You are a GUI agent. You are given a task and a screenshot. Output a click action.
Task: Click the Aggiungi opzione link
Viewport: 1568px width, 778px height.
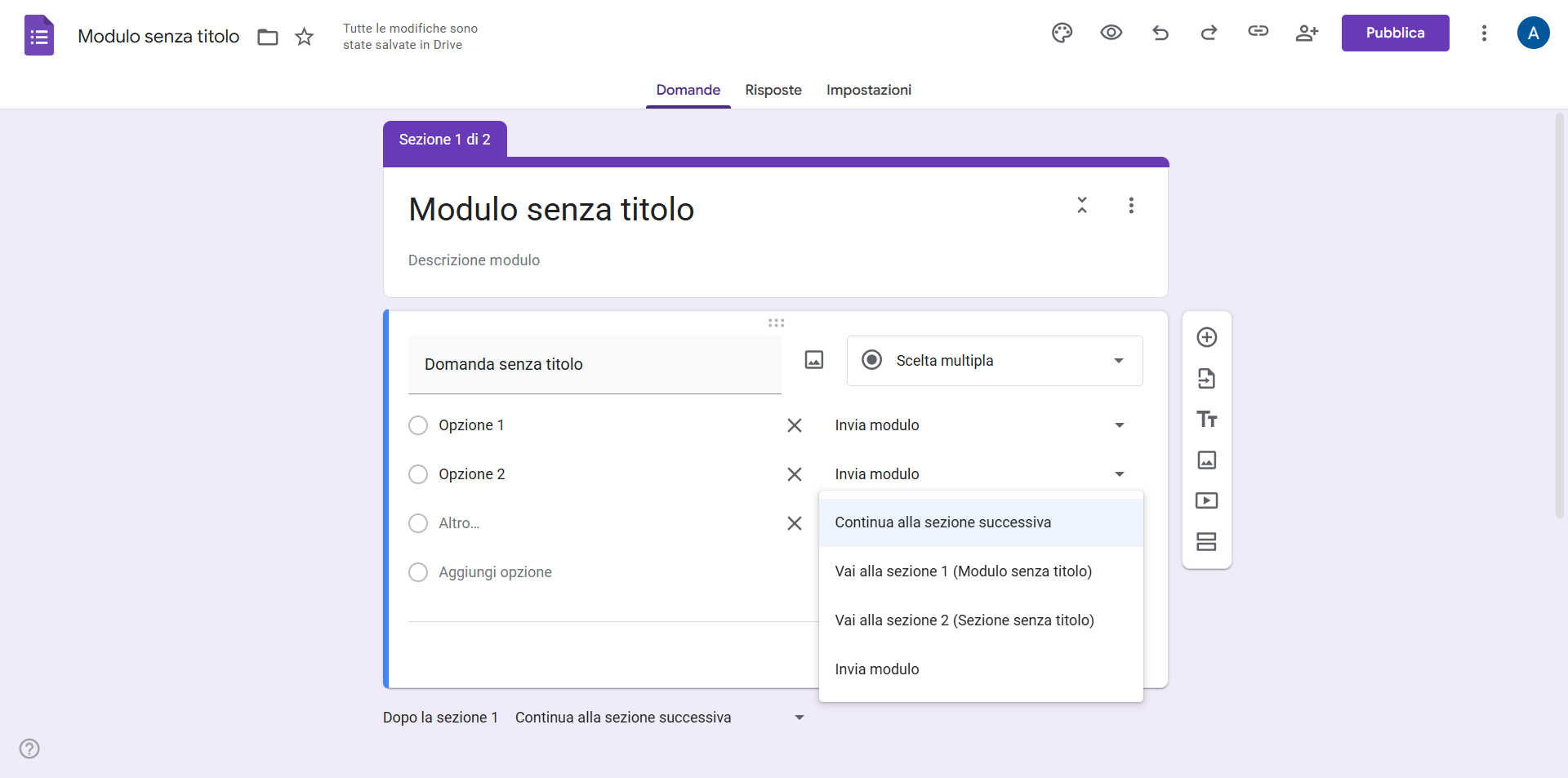coord(495,572)
